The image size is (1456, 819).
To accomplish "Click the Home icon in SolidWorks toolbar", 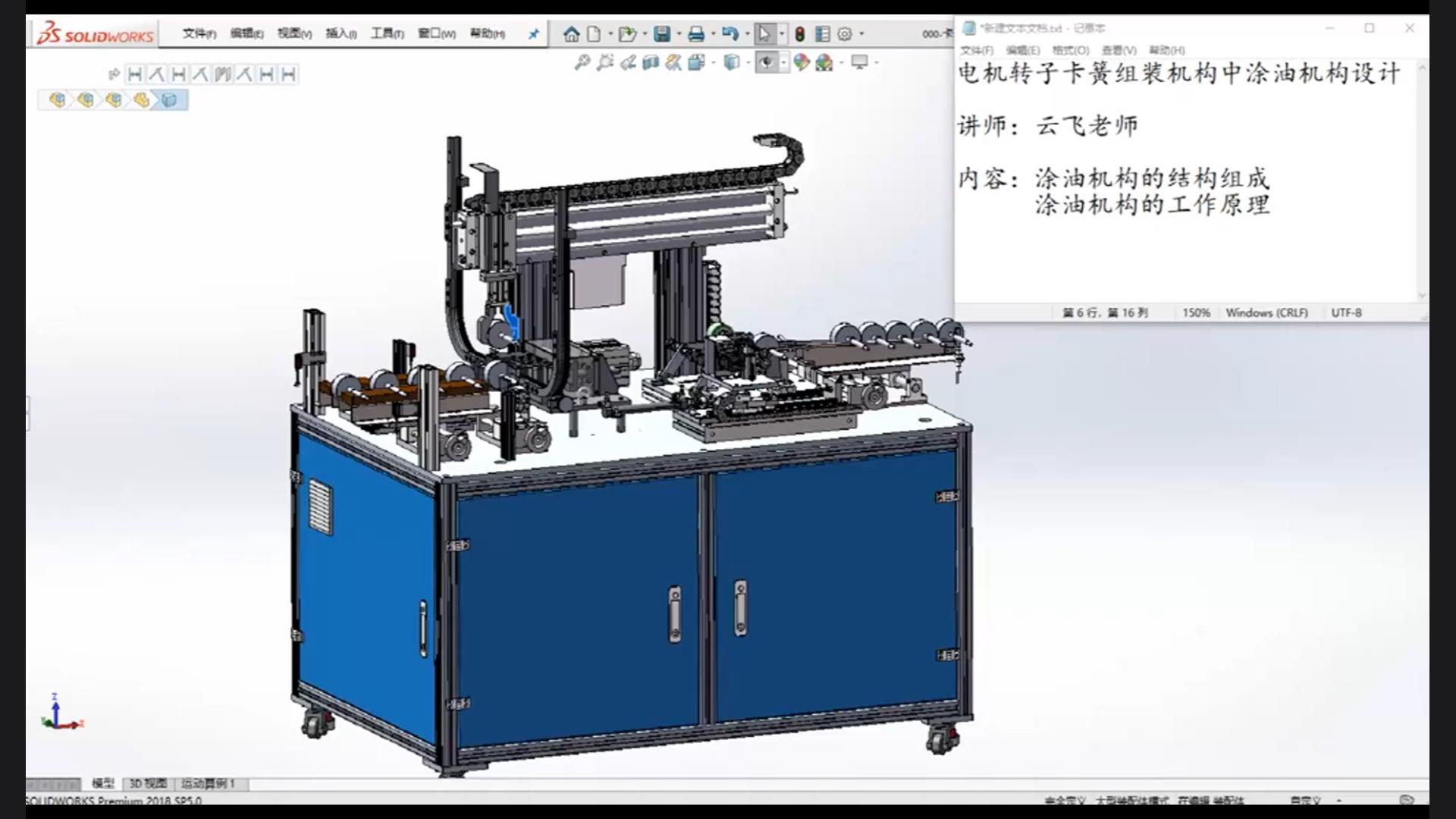I will pyautogui.click(x=571, y=34).
